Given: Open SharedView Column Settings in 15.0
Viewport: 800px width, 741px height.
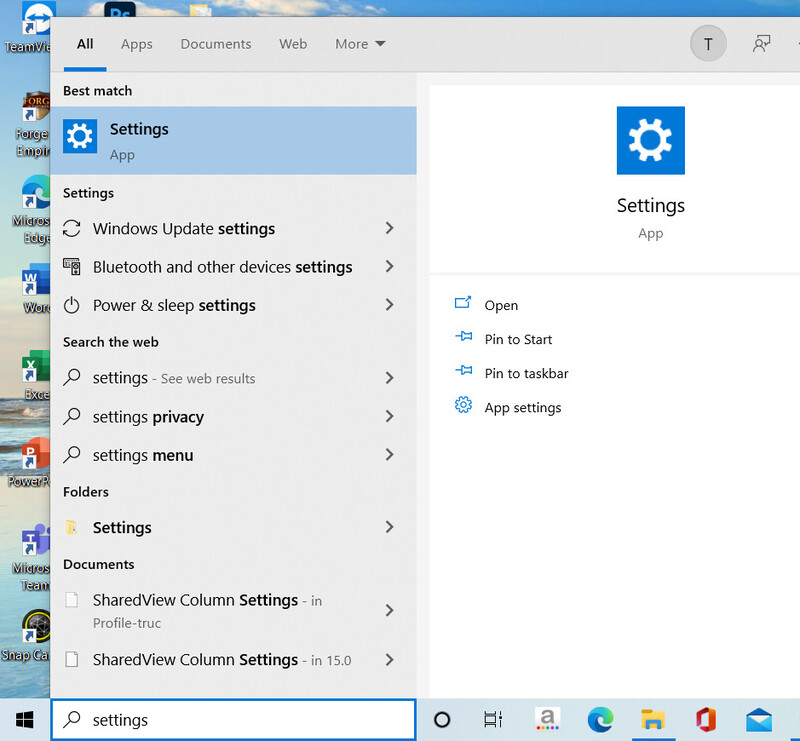Looking at the screenshot, I should 233,660.
